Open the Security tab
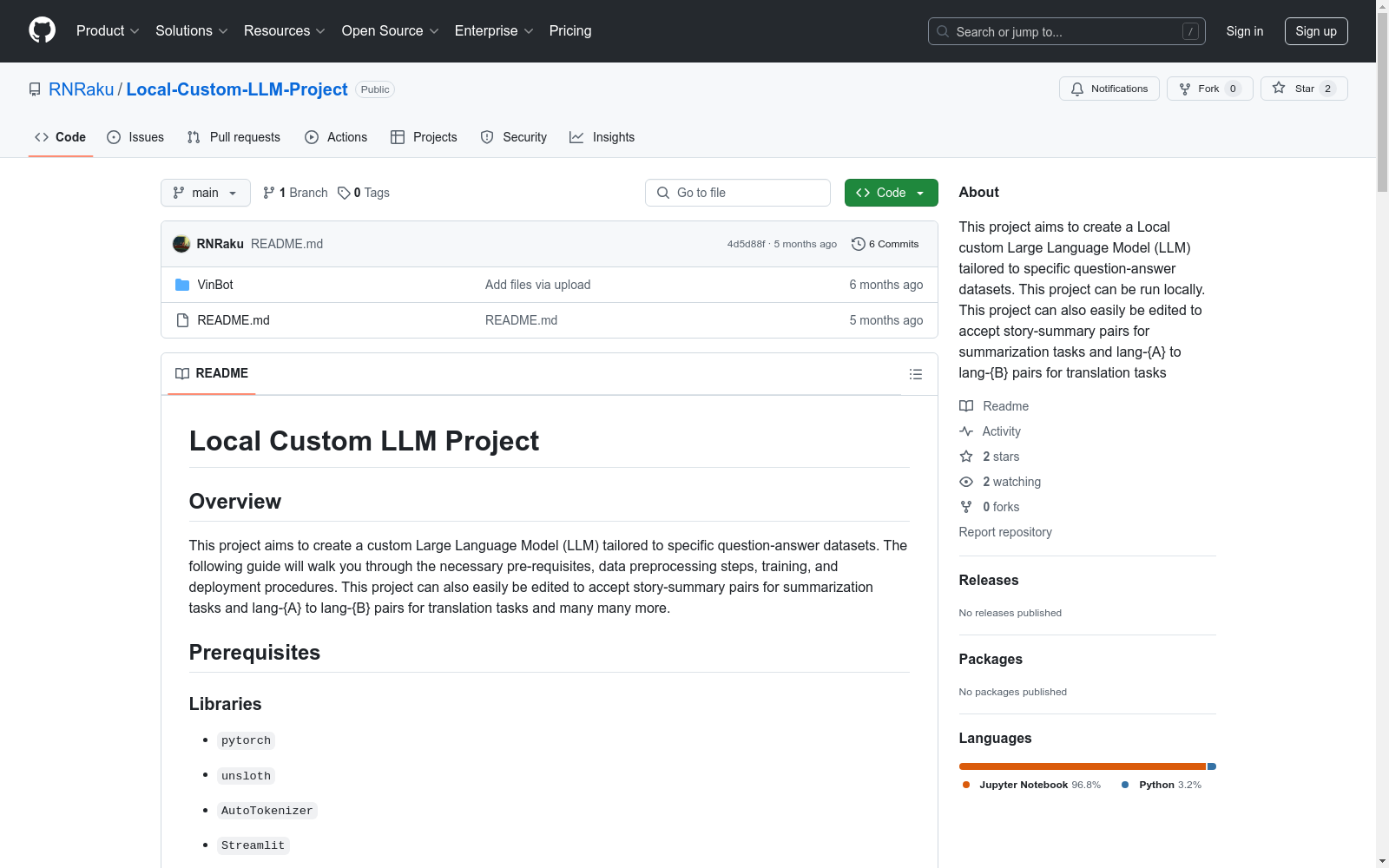The image size is (1389, 868). pyautogui.click(x=514, y=137)
